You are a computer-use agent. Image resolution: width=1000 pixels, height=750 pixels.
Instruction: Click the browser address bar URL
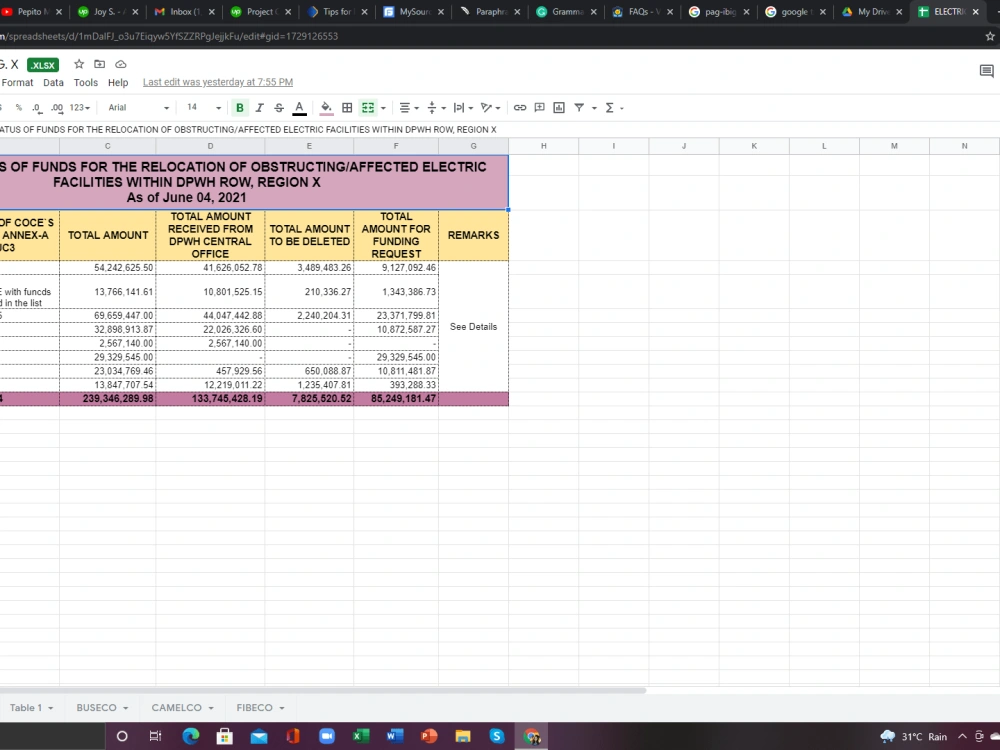click(x=169, y=36)
